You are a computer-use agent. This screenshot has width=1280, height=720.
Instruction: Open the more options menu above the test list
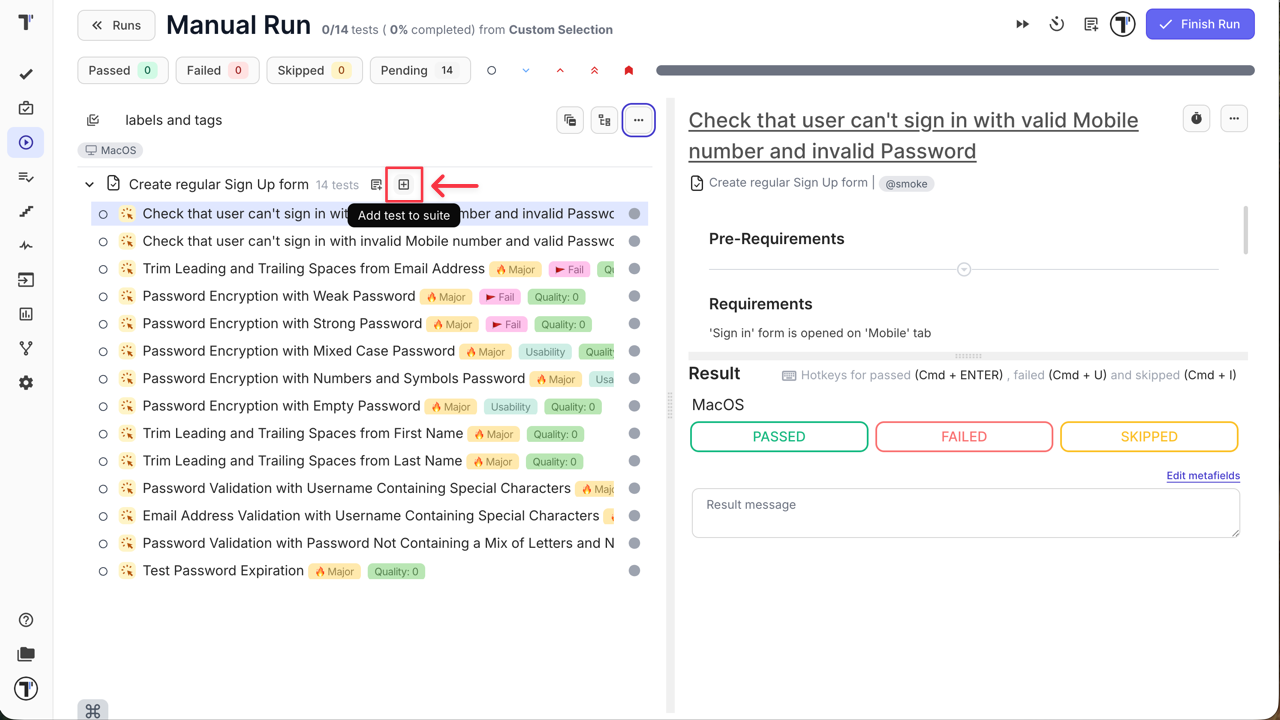638,119
